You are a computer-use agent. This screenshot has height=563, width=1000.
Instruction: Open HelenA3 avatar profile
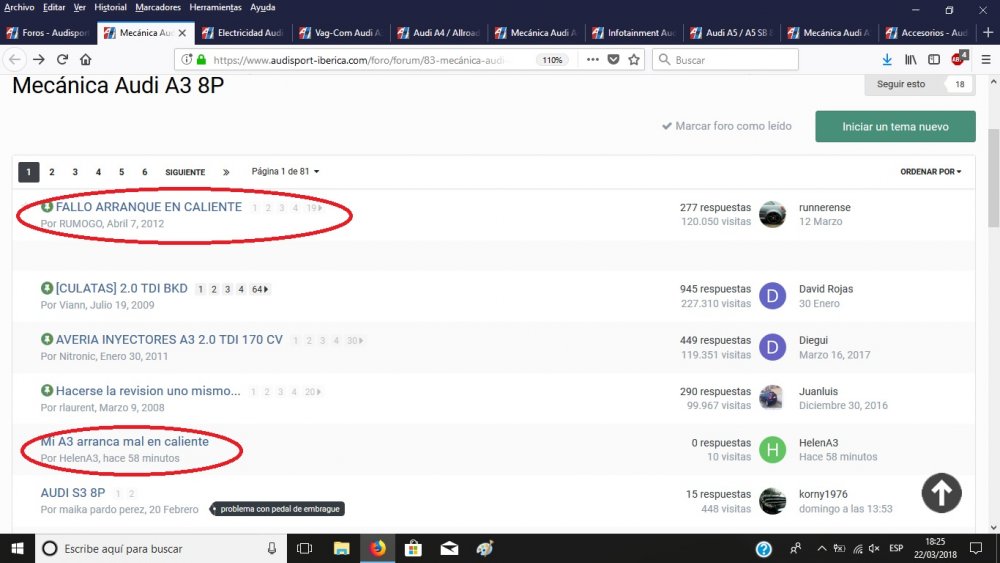[772, 450]
